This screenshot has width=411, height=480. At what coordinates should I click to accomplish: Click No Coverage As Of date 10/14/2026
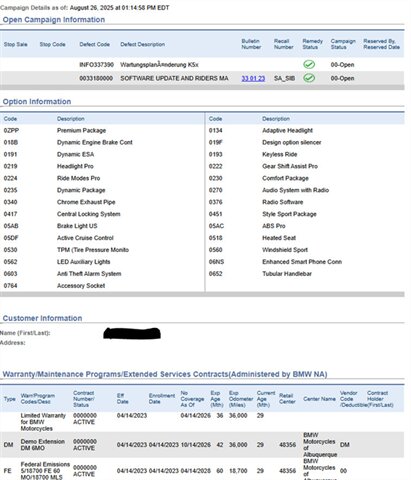tap(195, 445)
